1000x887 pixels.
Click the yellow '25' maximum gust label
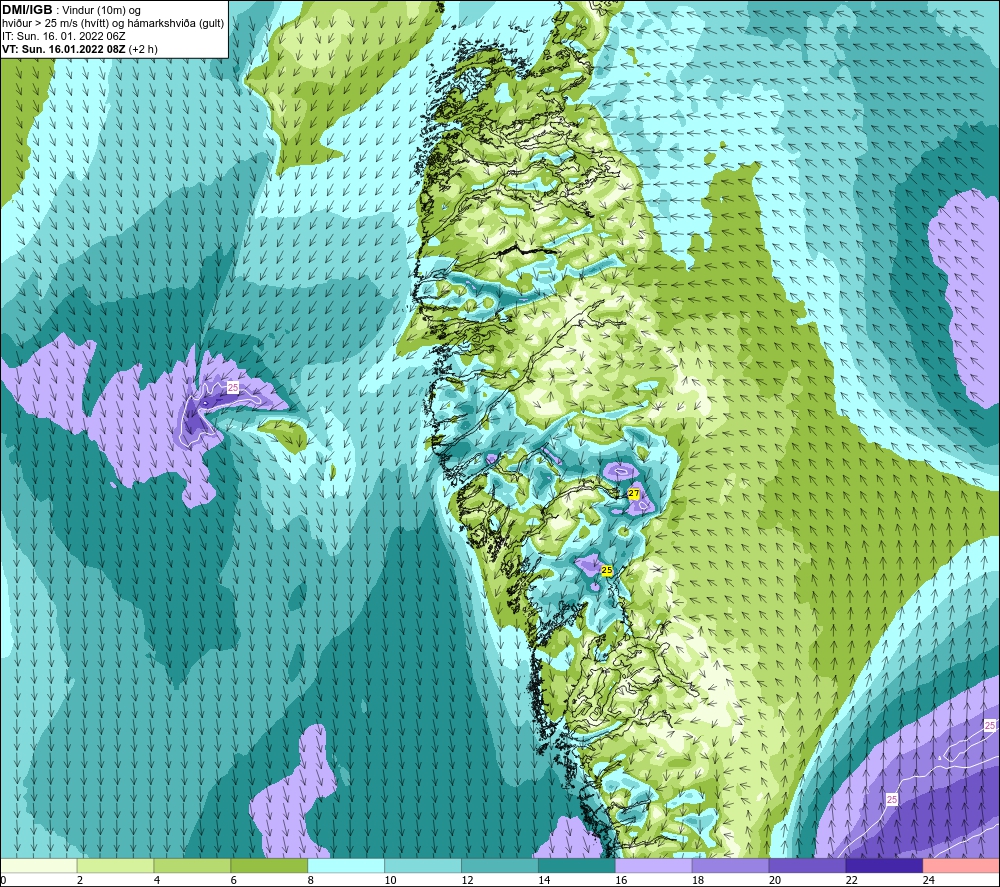coord(607,570)
